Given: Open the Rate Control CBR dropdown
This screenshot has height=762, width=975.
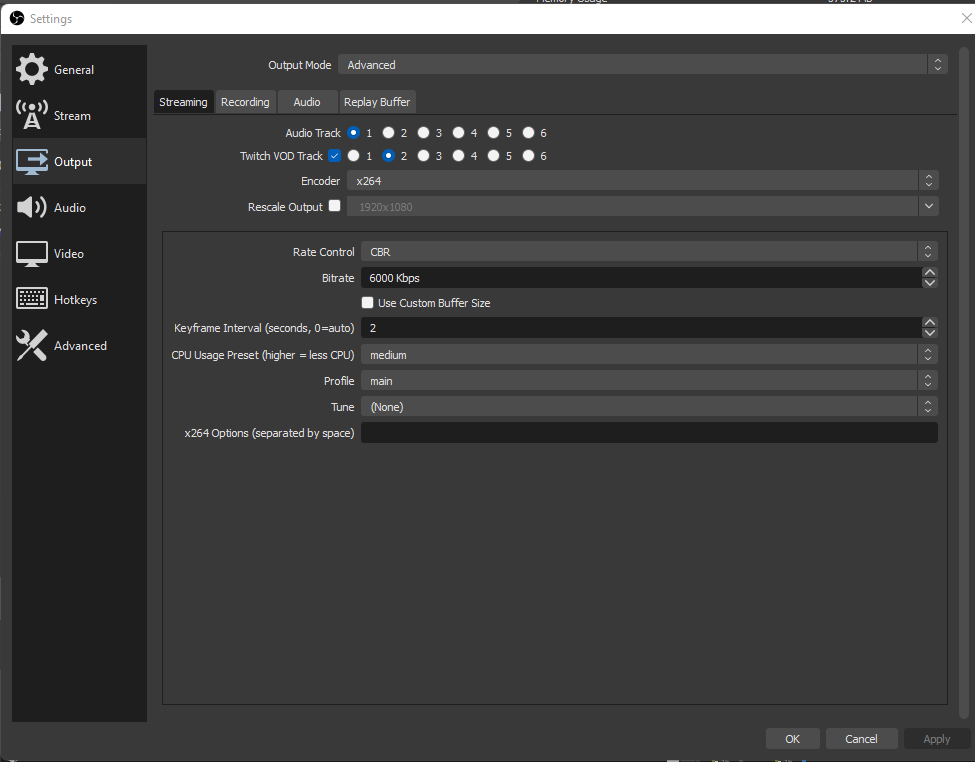Looking at the screenshot, I should 649,252.
